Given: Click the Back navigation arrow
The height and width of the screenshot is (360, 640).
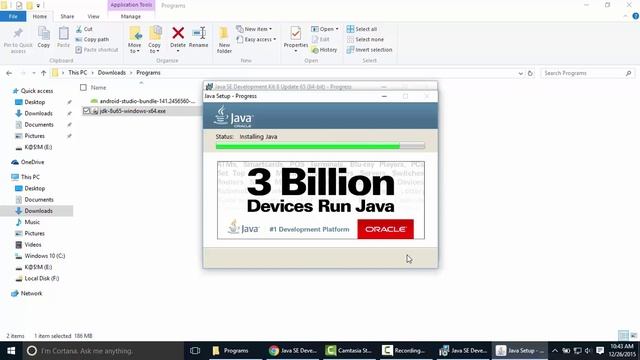Looking at the screenshot, I should click(x=9, y=73).
